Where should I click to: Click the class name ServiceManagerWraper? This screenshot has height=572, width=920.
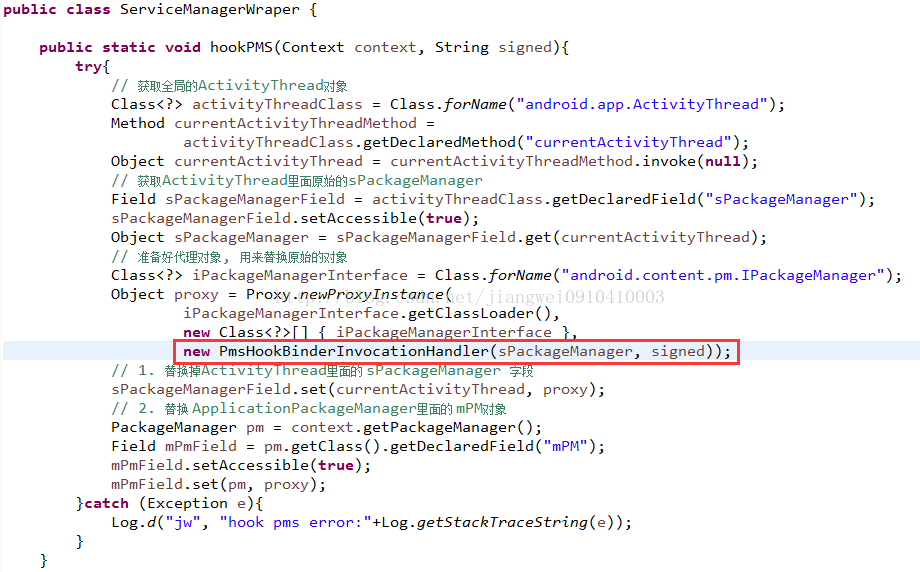[209, 9]
